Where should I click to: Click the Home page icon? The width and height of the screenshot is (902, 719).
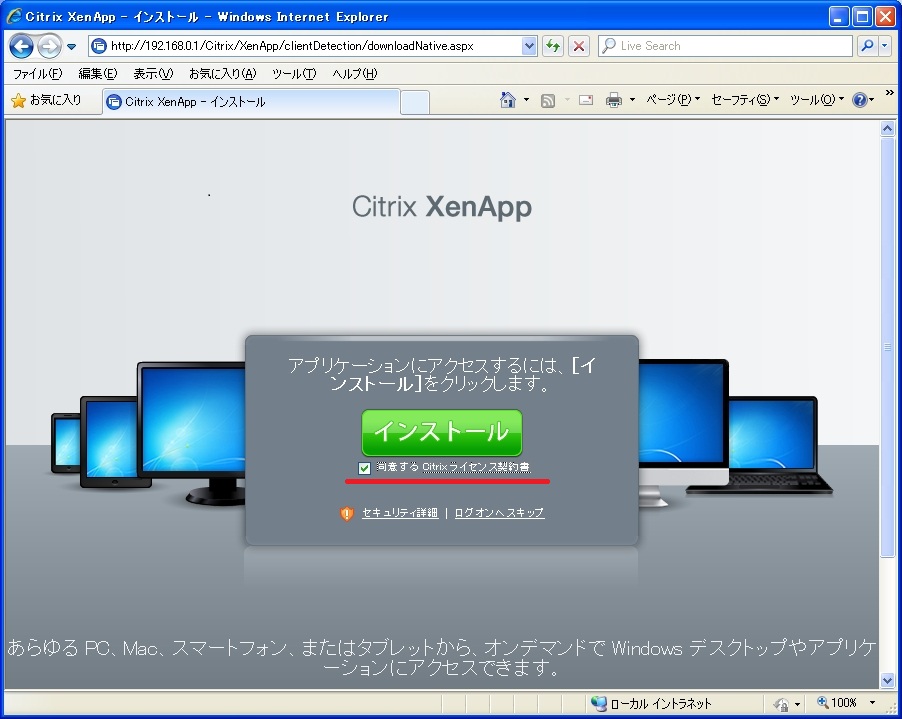pos(508,100)
